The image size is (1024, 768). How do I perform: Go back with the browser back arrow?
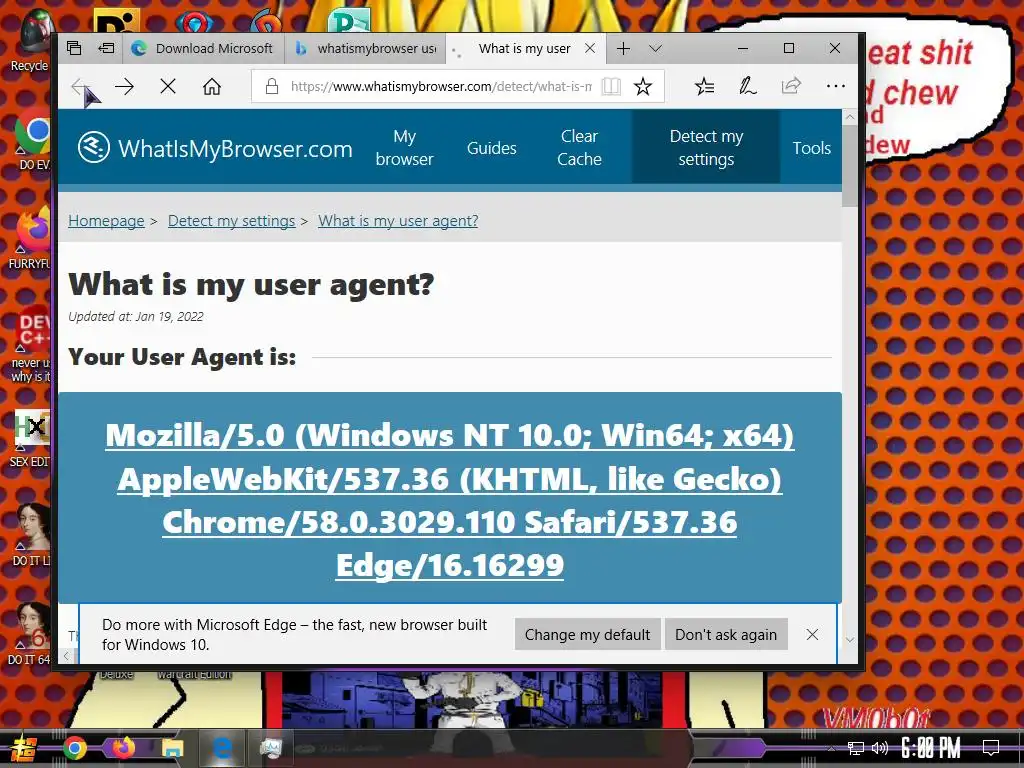(80, 86)
